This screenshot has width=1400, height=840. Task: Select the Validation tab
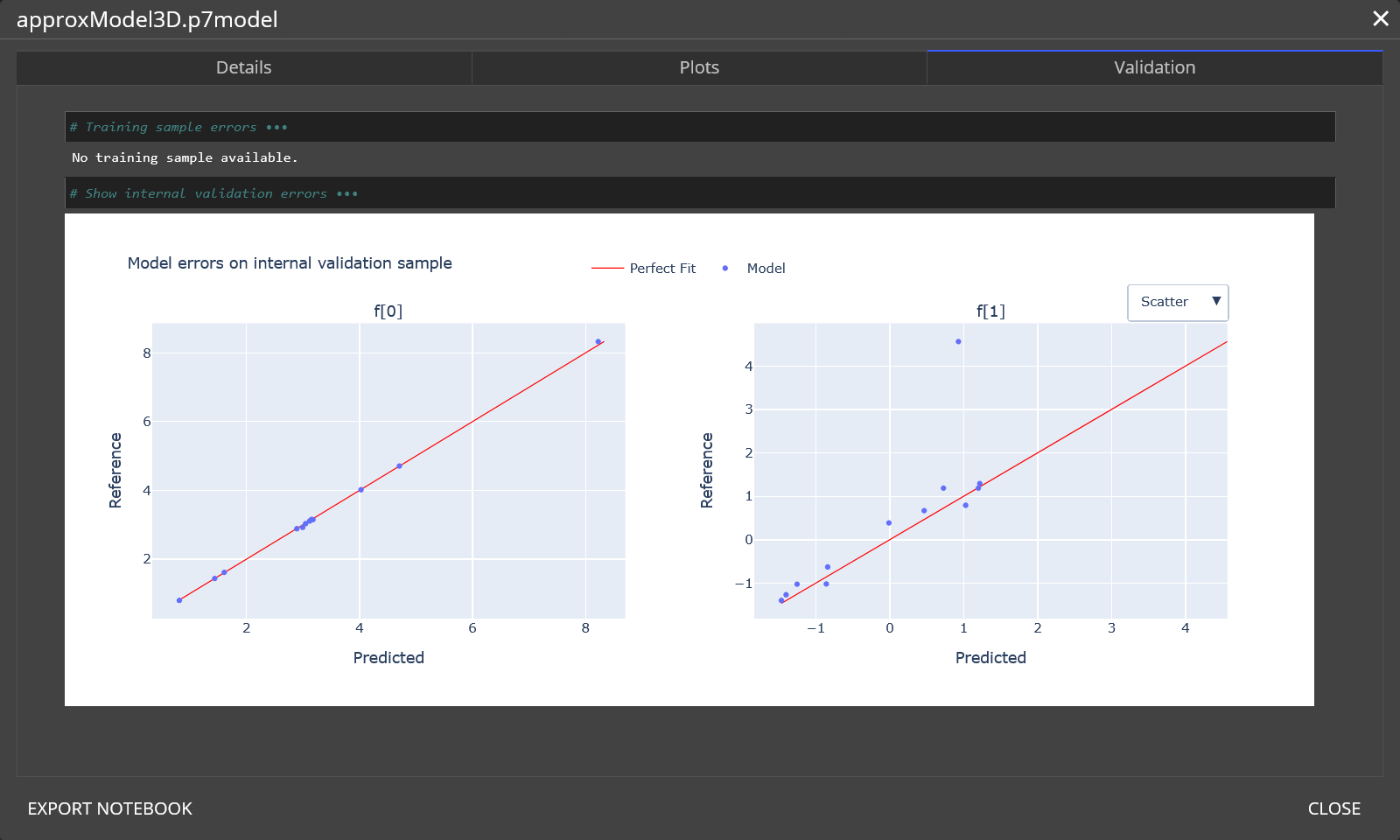click(1154, 67)
